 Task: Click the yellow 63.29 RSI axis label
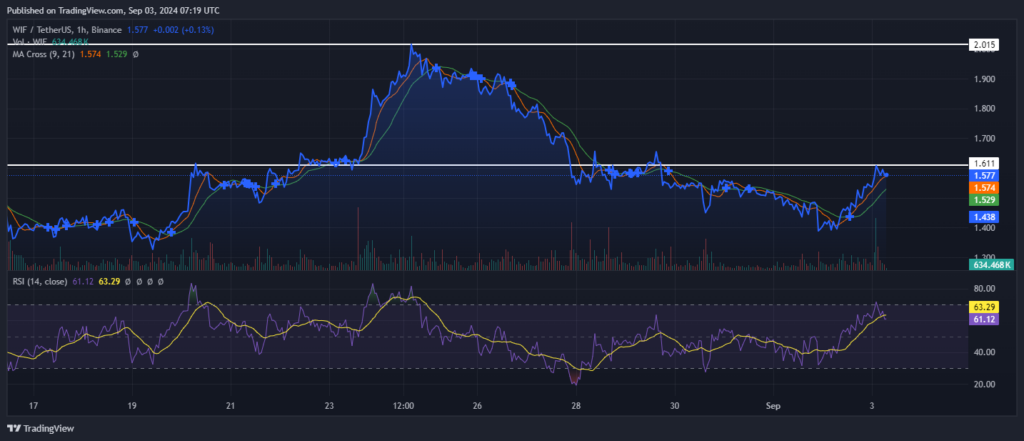pyautogui.click(x=983, y=306)
